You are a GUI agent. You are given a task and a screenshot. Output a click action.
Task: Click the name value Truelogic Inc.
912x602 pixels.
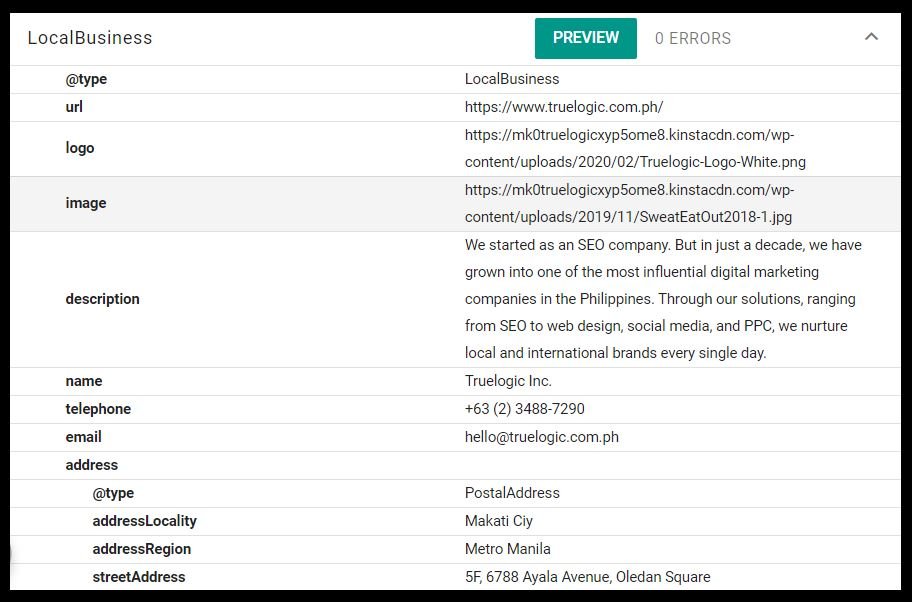pyautogui.click(x=508, y=381)
